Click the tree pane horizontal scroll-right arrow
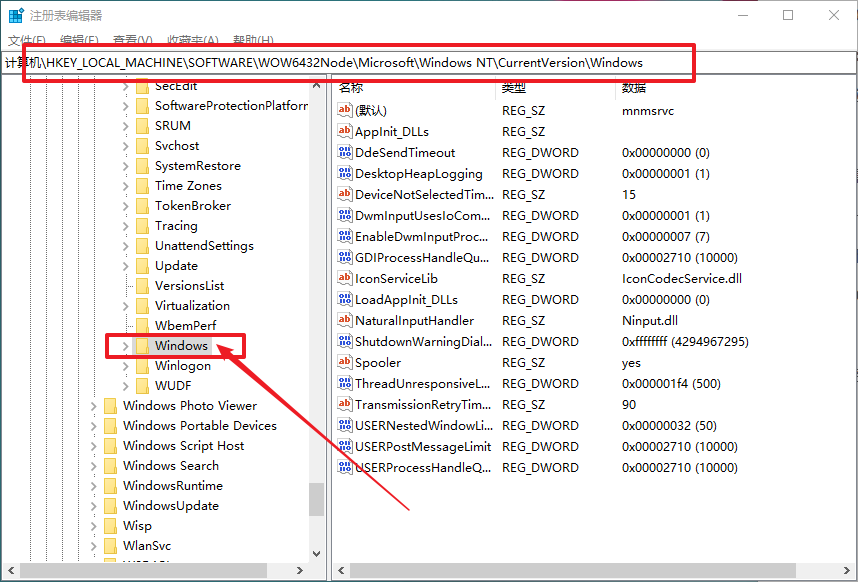This screenshot has width=858, height=582. [300, 571]
